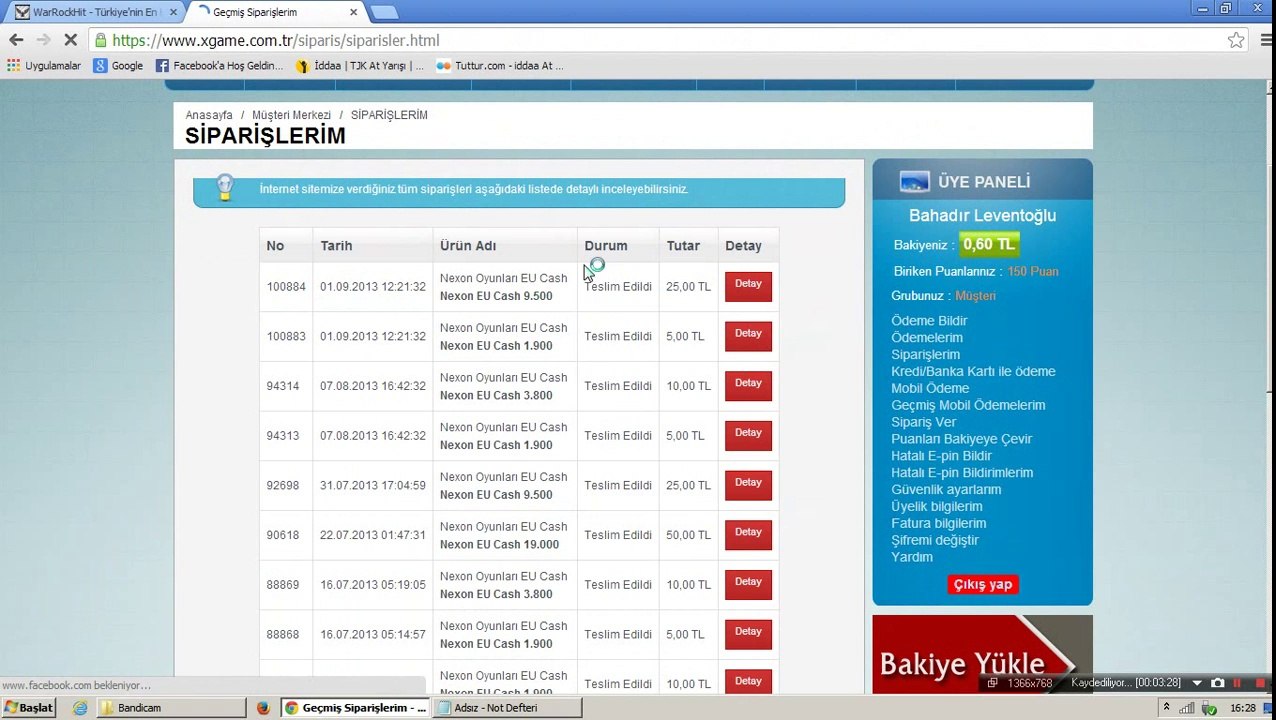The width and height of the screenshot is (1276, 720).
Task: View Detay for order 90618
Action: 748,535
